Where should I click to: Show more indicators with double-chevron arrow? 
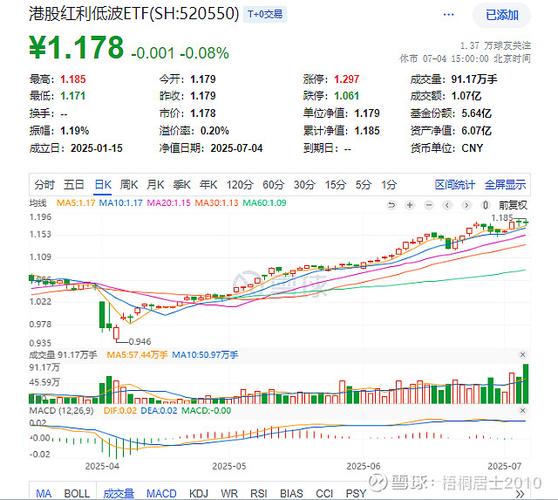coord(520,494)
